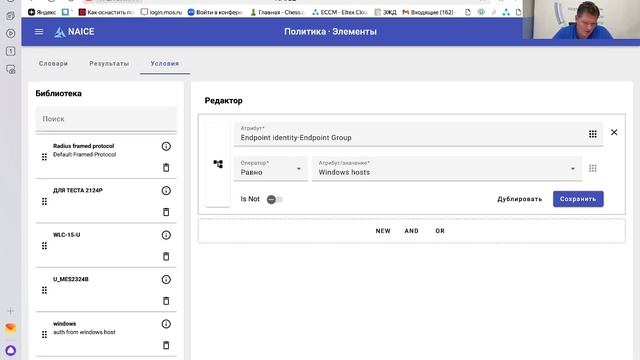Open the ECCM - Eltex Cloud bookmark
This screenshot has height=360, width=640.
(339, 12)
